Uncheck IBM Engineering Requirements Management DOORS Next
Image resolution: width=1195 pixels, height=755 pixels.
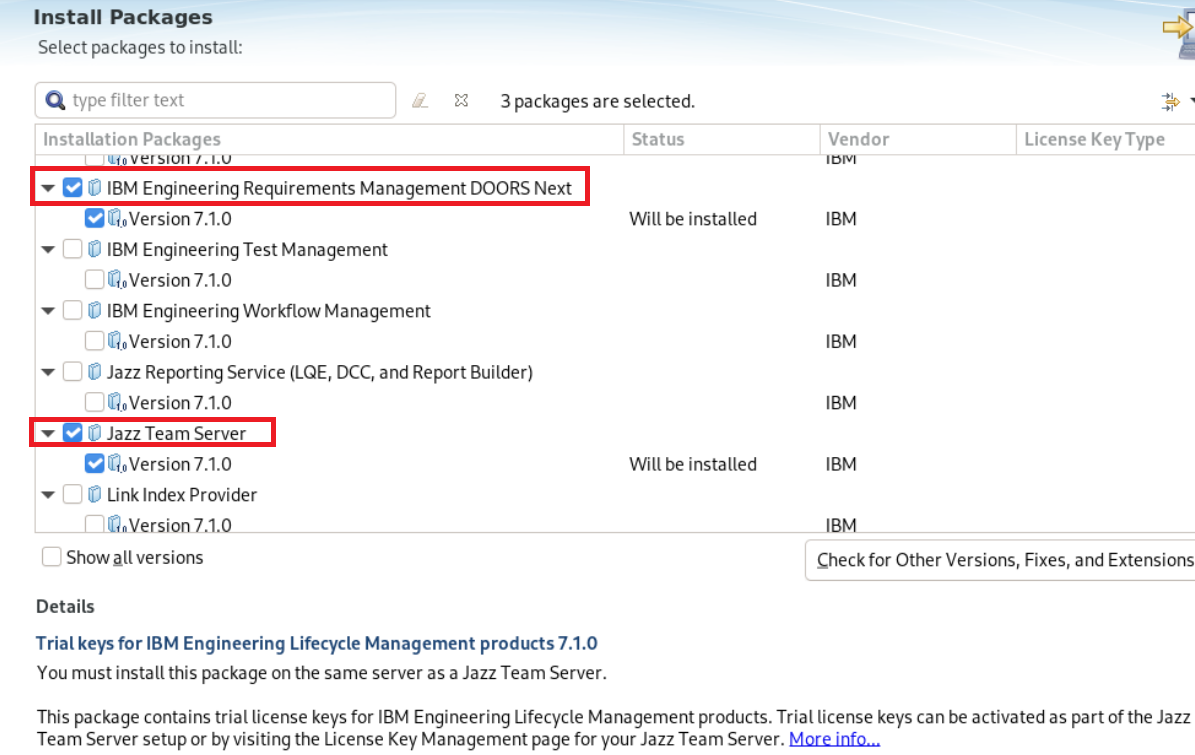click(x=72, y=188)
